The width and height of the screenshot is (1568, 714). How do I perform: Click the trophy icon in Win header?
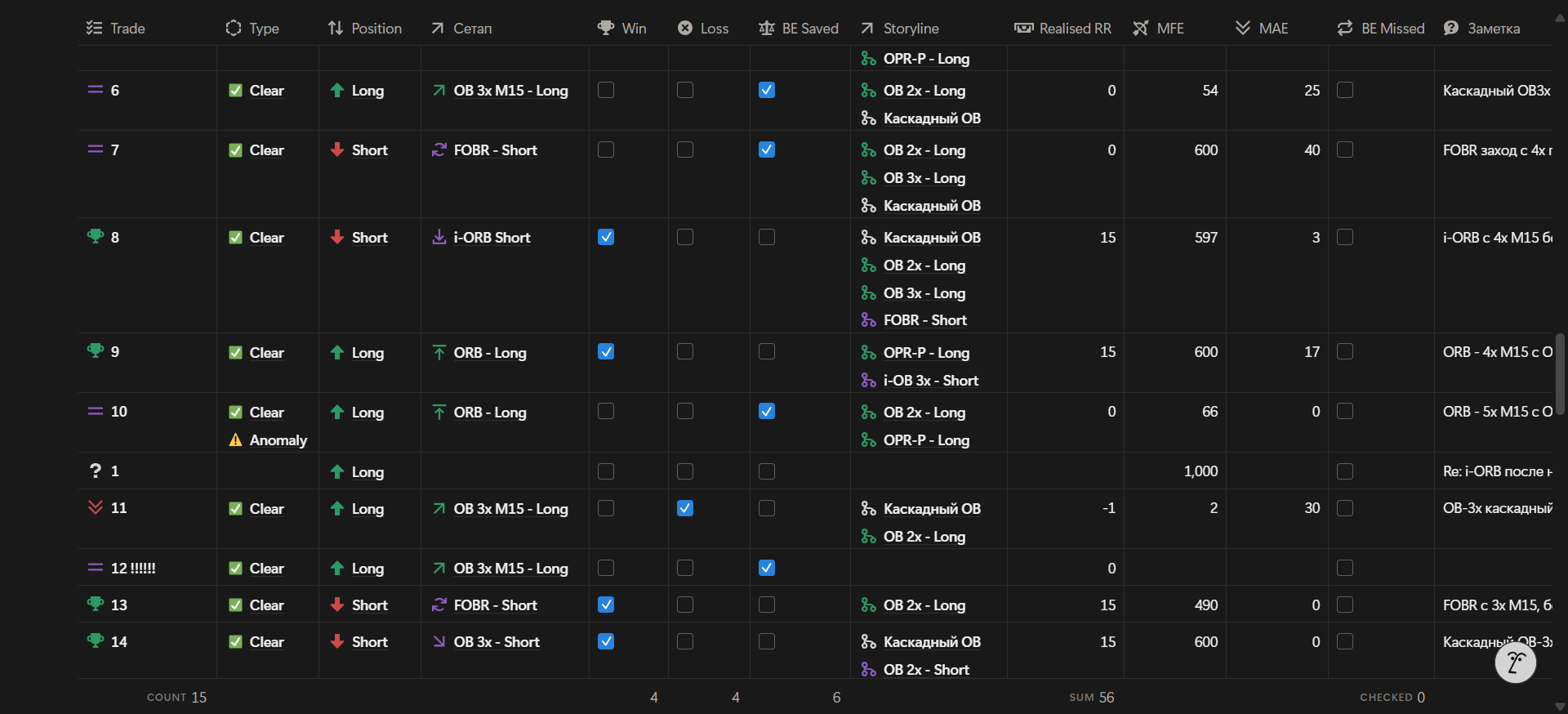(606, 28)
